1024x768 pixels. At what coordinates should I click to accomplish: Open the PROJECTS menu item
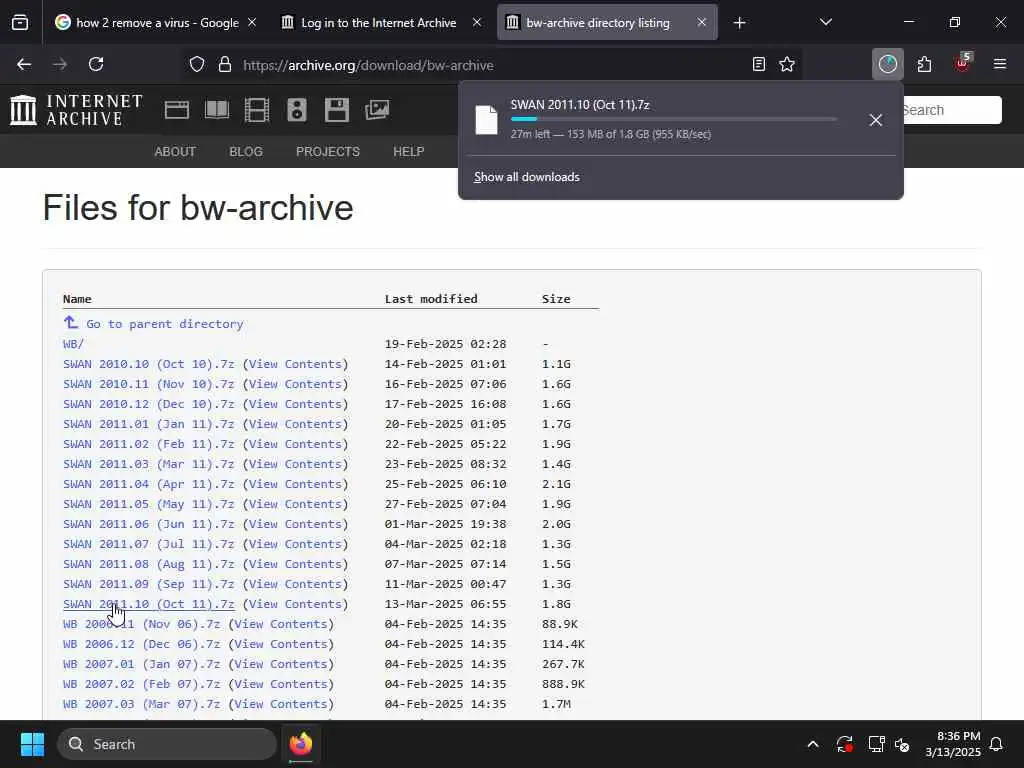(328, 152)
